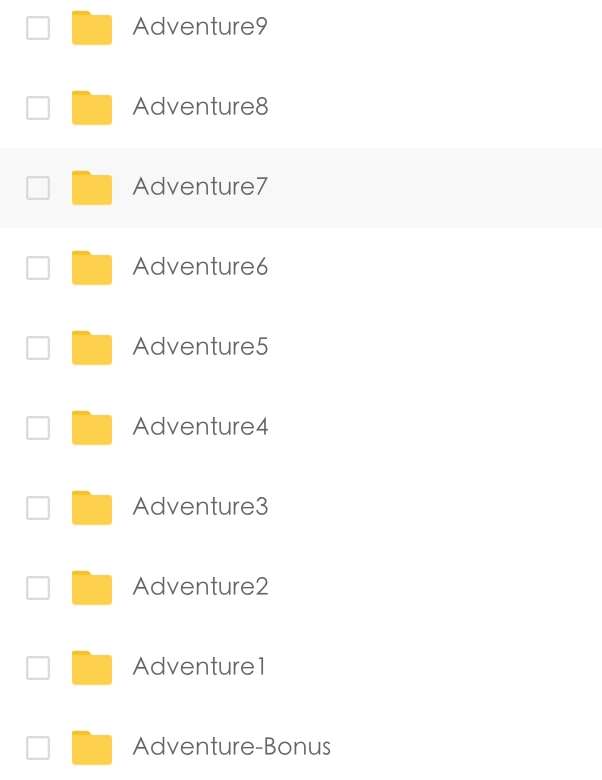Open the Adventure4 folder icon
The width and height of the screenshot is (602, 780).
coord(92,428)
